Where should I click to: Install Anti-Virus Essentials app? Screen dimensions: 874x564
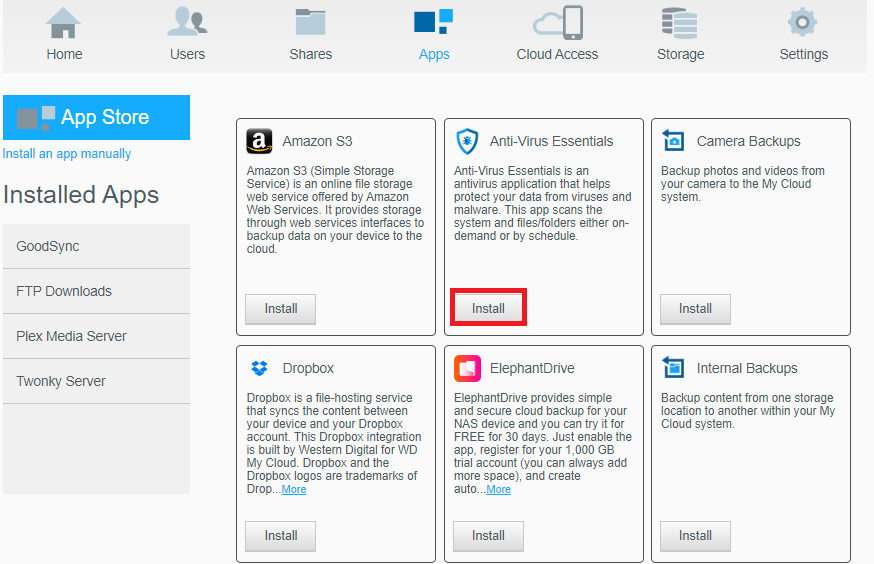pos(488,308)
